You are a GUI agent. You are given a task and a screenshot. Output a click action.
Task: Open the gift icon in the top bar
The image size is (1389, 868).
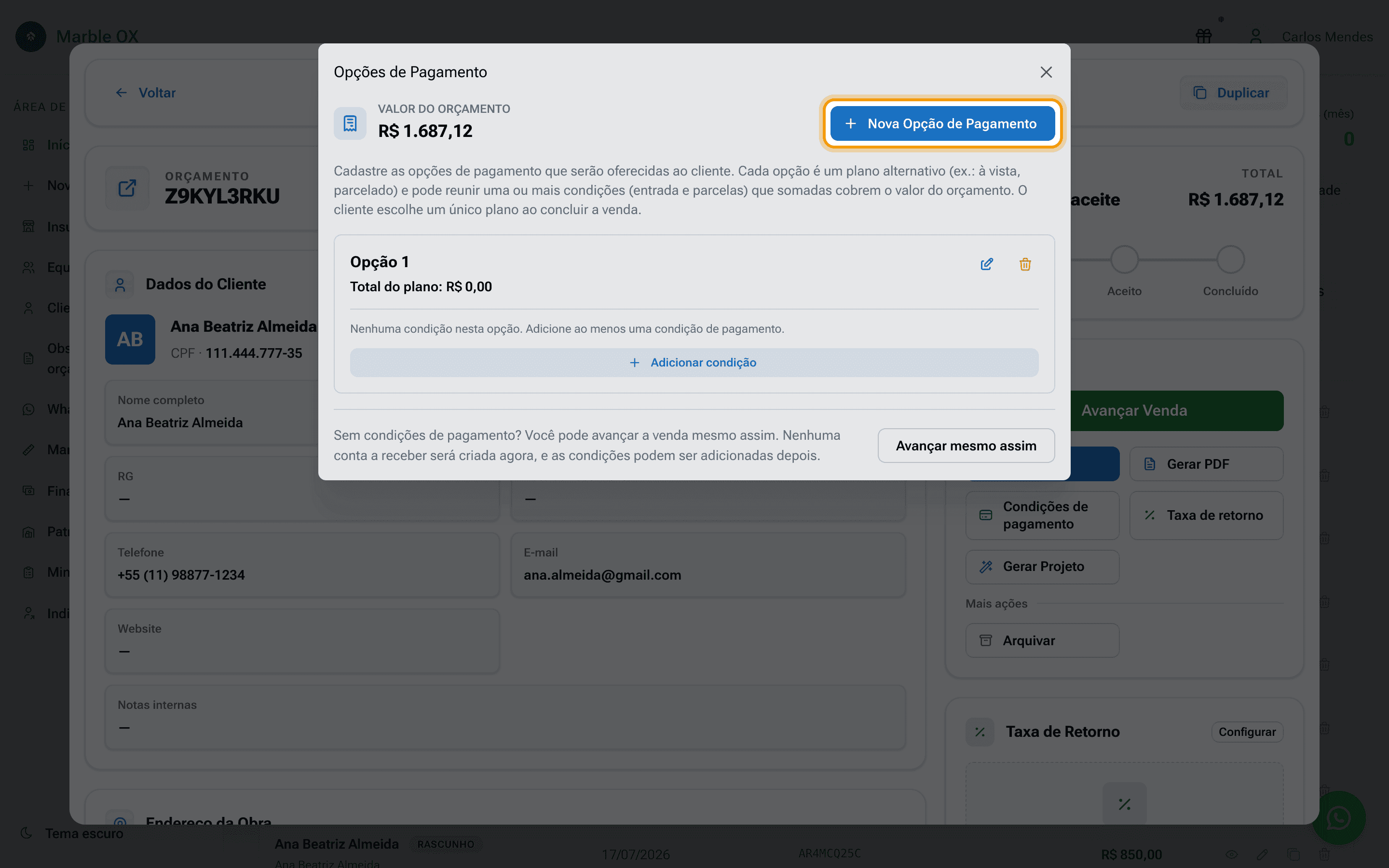[x=1204, y=36]
